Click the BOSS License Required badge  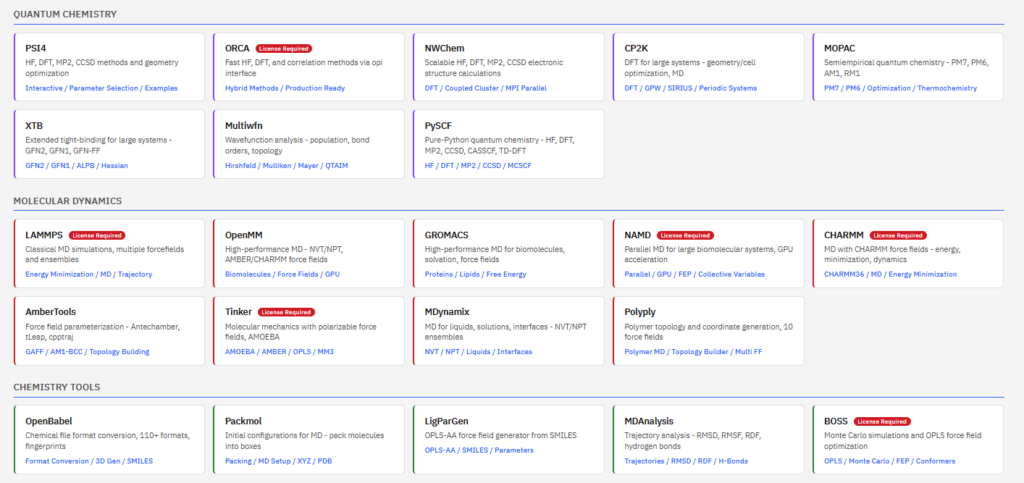[881, 421]
